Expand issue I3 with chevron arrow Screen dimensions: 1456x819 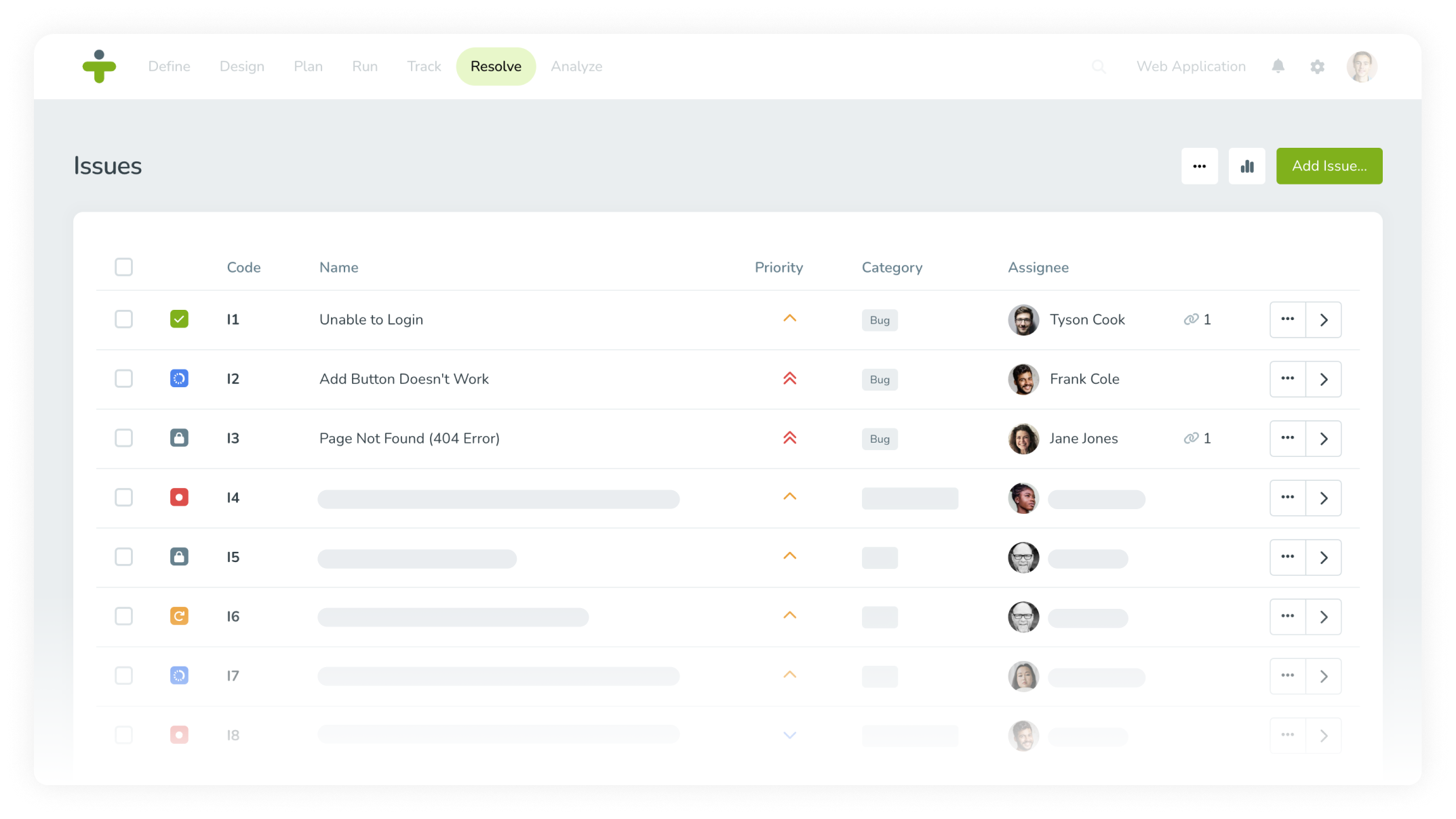coord(1324,438)
